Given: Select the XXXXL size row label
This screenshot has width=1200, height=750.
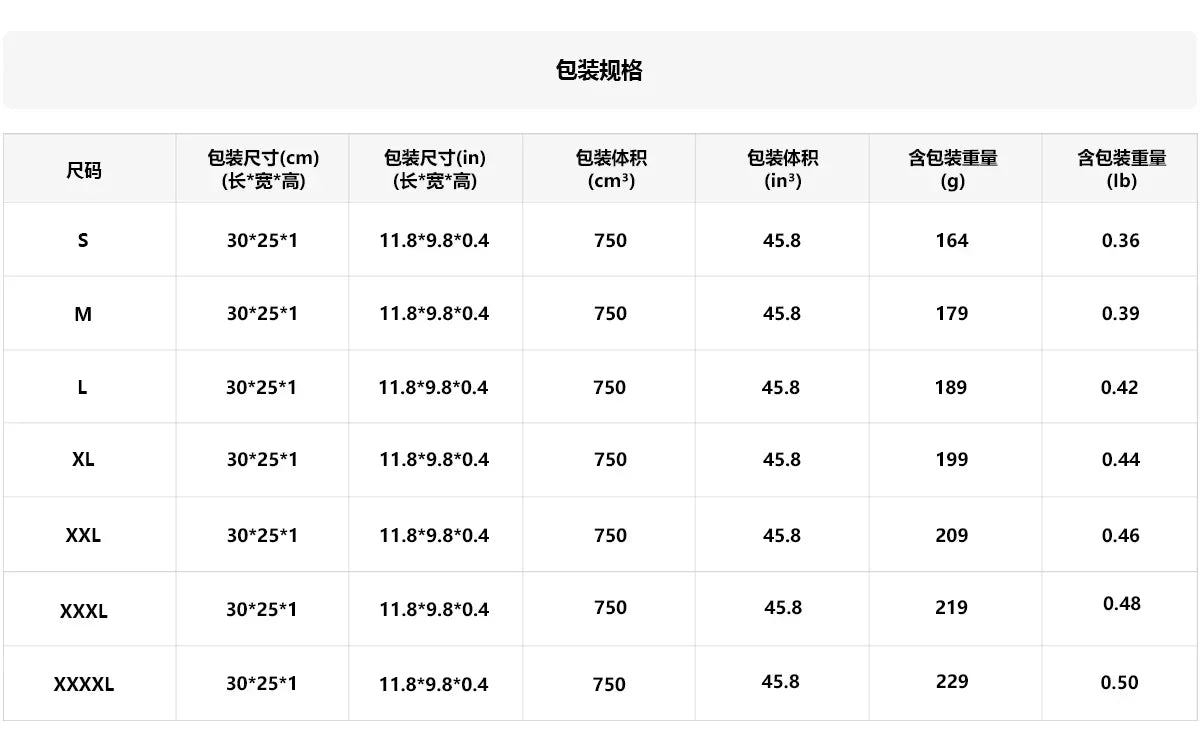Looking at the screenshot, I should [x=84, y=685].
